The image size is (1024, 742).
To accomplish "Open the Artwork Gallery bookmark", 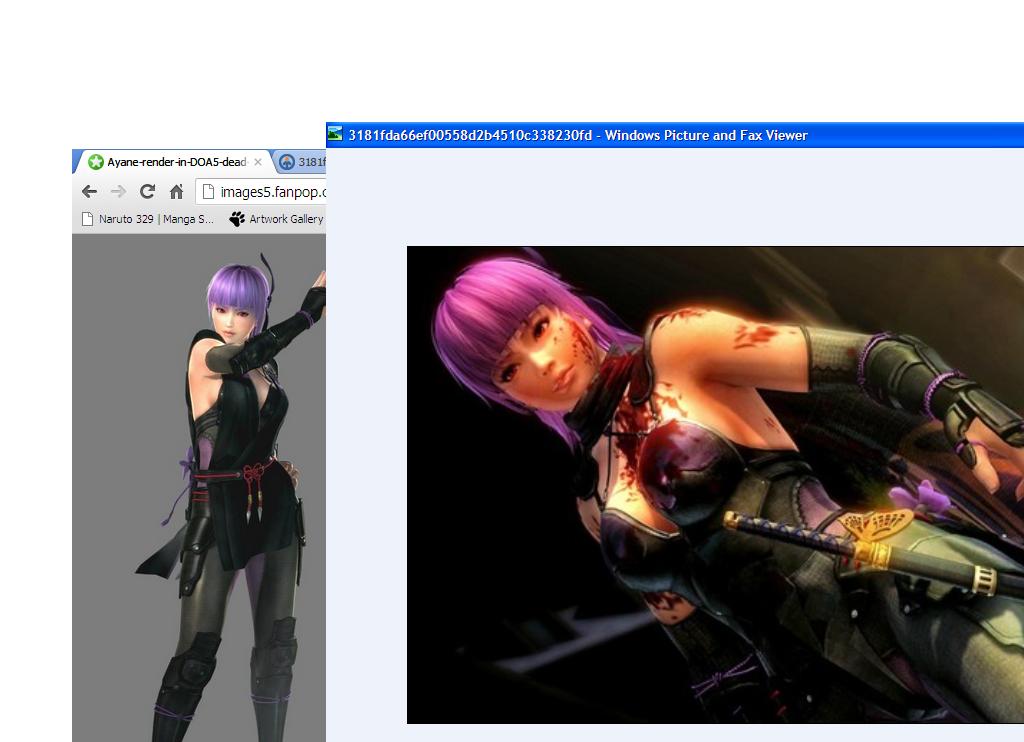I will [277, 219].
